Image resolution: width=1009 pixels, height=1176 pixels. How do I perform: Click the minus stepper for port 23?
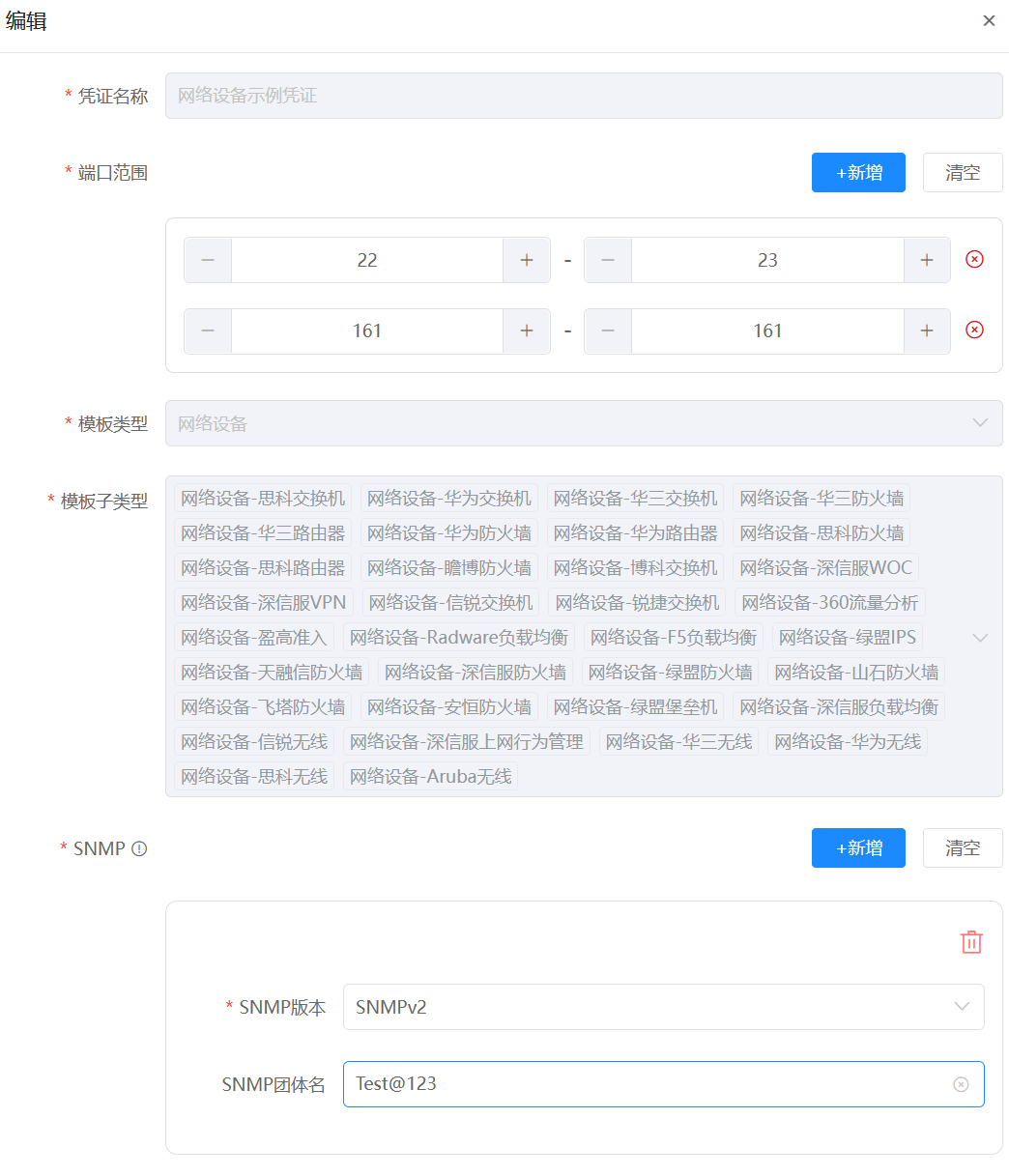608,260
